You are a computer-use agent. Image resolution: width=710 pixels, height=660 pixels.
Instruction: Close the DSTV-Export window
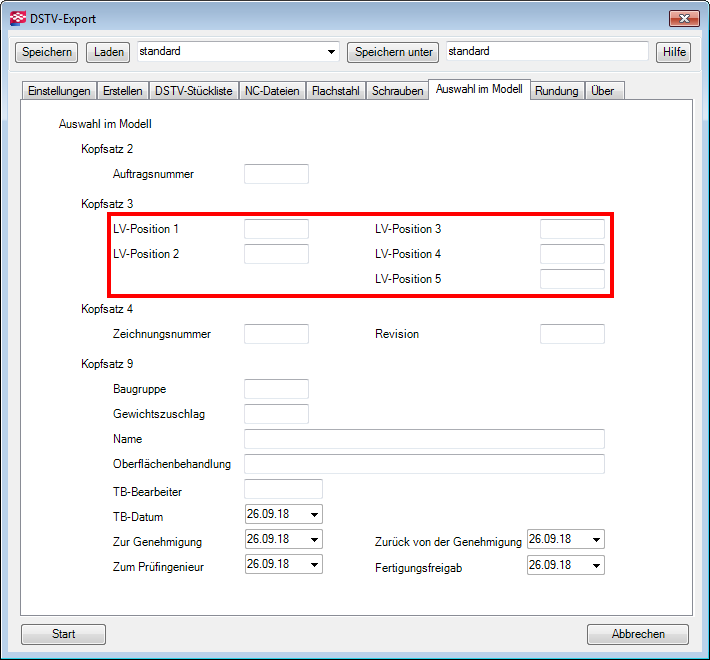pyautogui.click(x=683, y=18)
